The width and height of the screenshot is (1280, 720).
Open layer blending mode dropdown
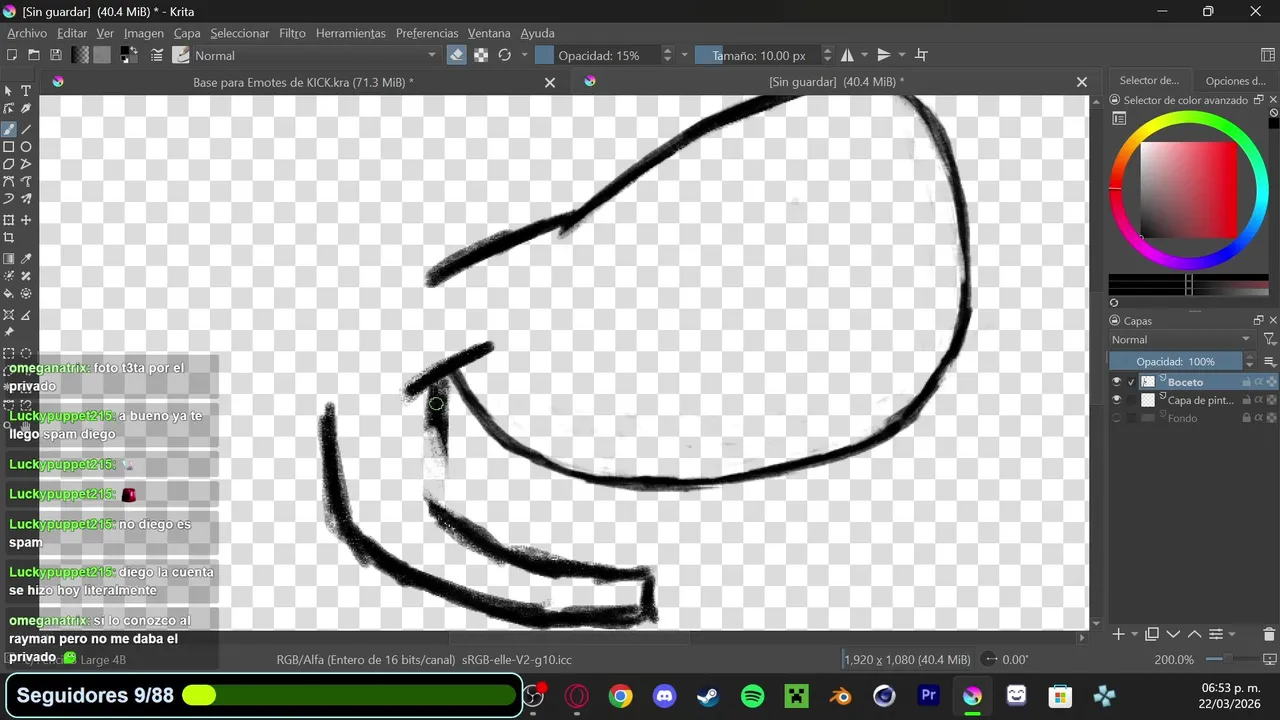tap(1182, 340)
